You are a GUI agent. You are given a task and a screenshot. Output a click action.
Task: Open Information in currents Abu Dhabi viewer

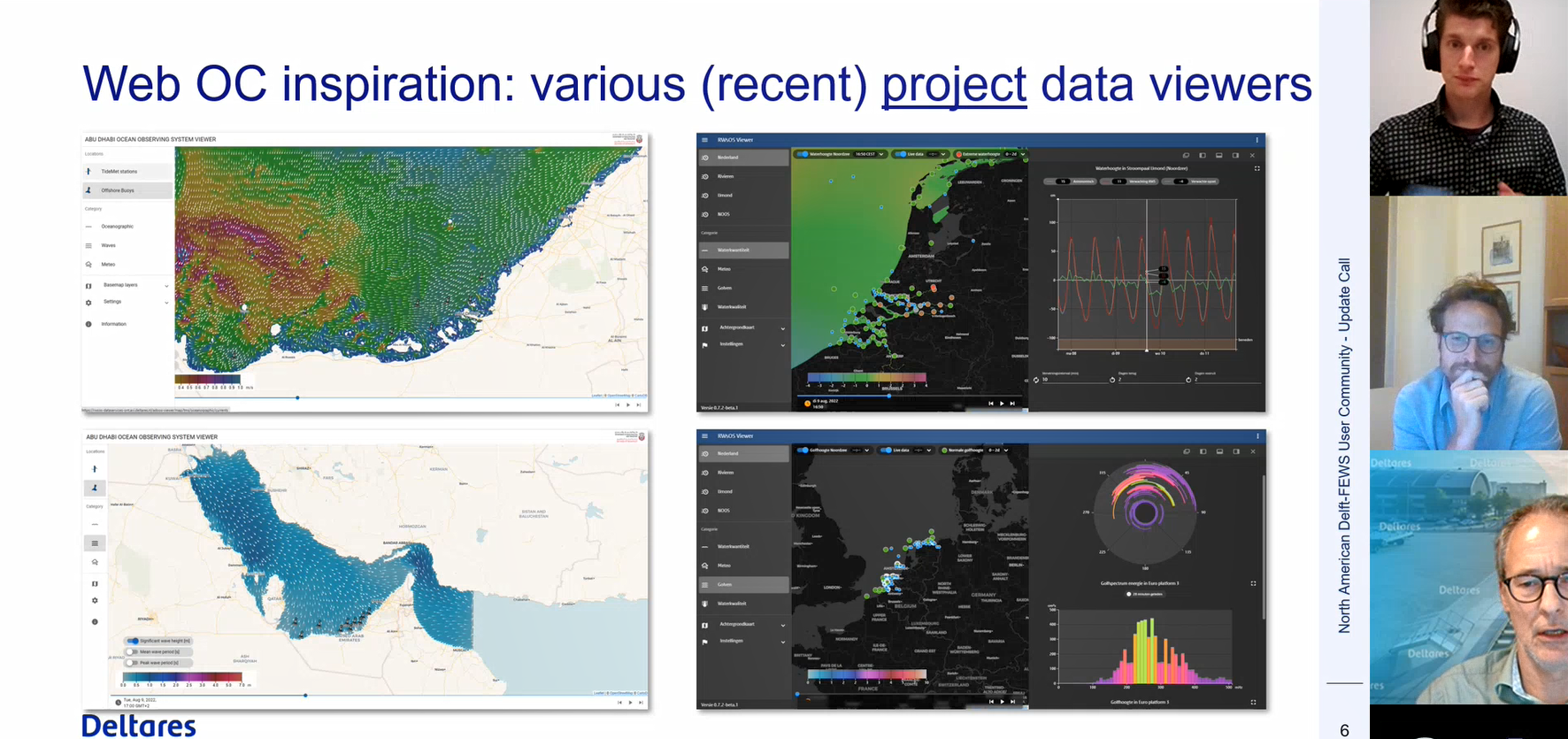point(127,324)
